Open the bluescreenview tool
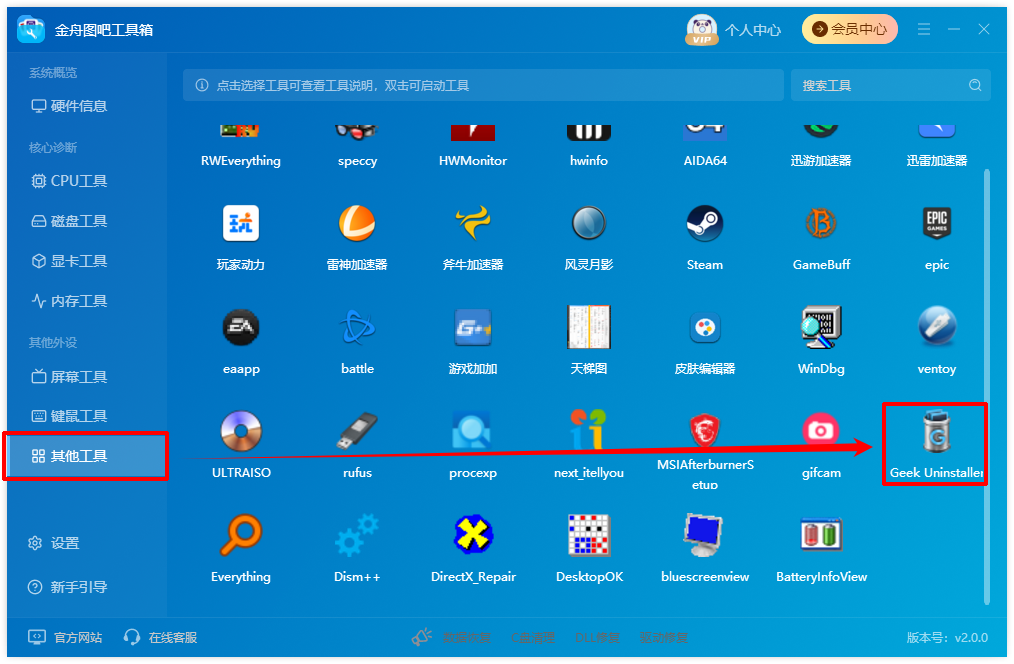Viewport: 1014px width, 664px height. pyautogui.click(x=705, y=535)
